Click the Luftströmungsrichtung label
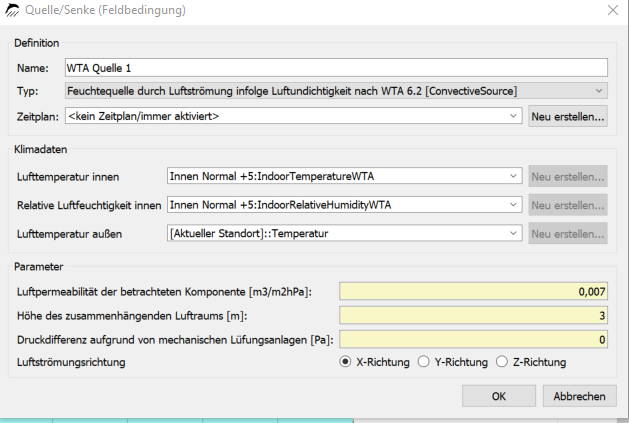Image resolution: width=629 pixels, height=423 pixels. click(71, 362)
